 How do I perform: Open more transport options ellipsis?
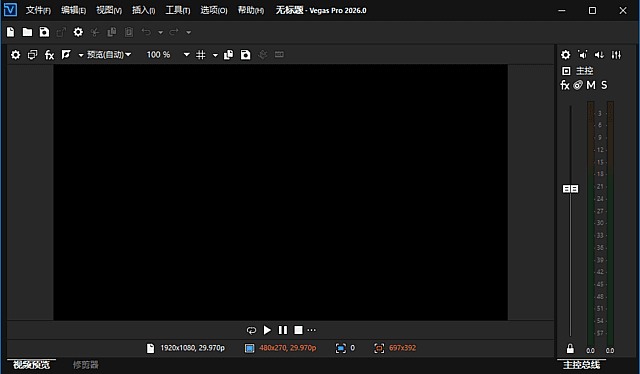point(311,330)
